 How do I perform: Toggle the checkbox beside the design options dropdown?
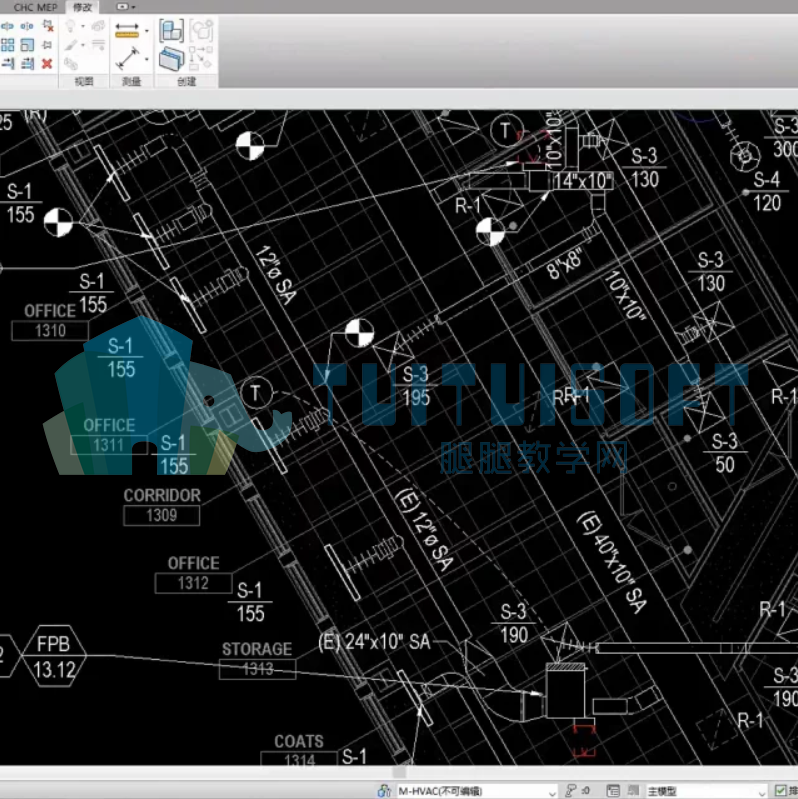point(780,791)
